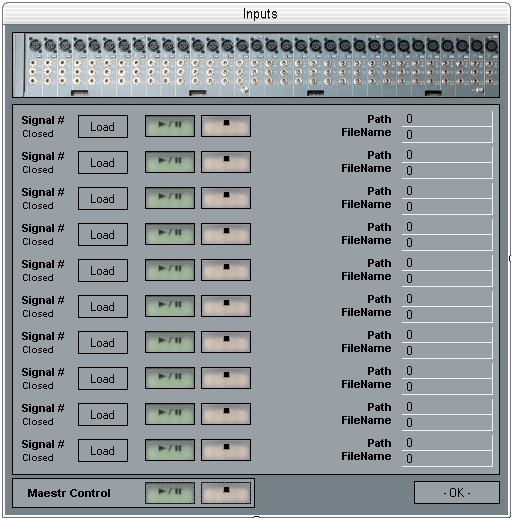
Task: Click Maestr Control stop button
Action: [226, 493]
